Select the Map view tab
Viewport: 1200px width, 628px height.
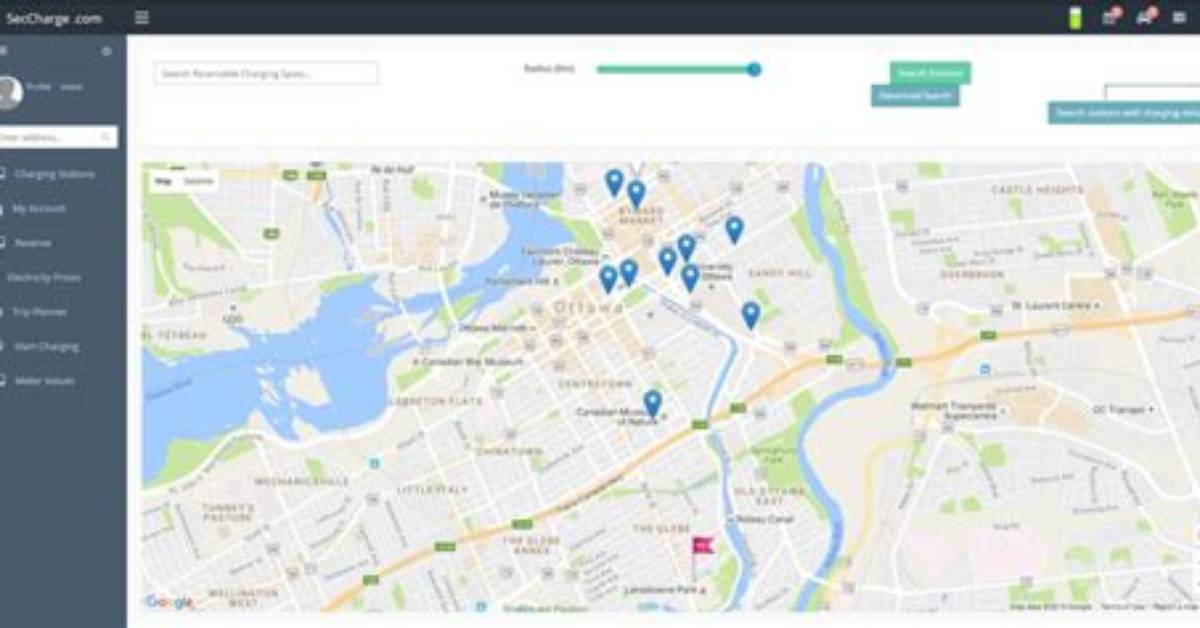163,181
